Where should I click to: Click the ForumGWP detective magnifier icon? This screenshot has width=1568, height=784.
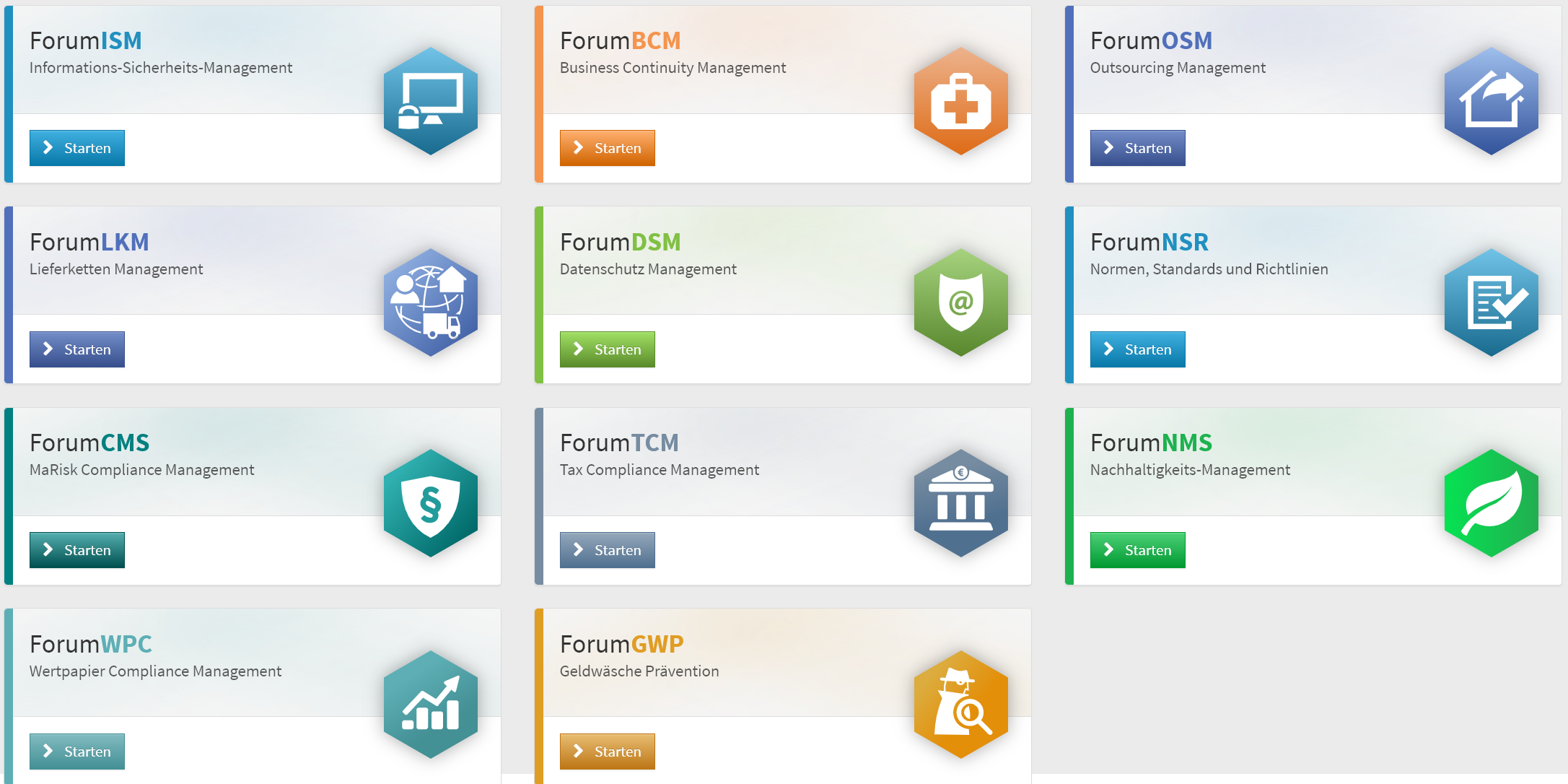[960, 705]
